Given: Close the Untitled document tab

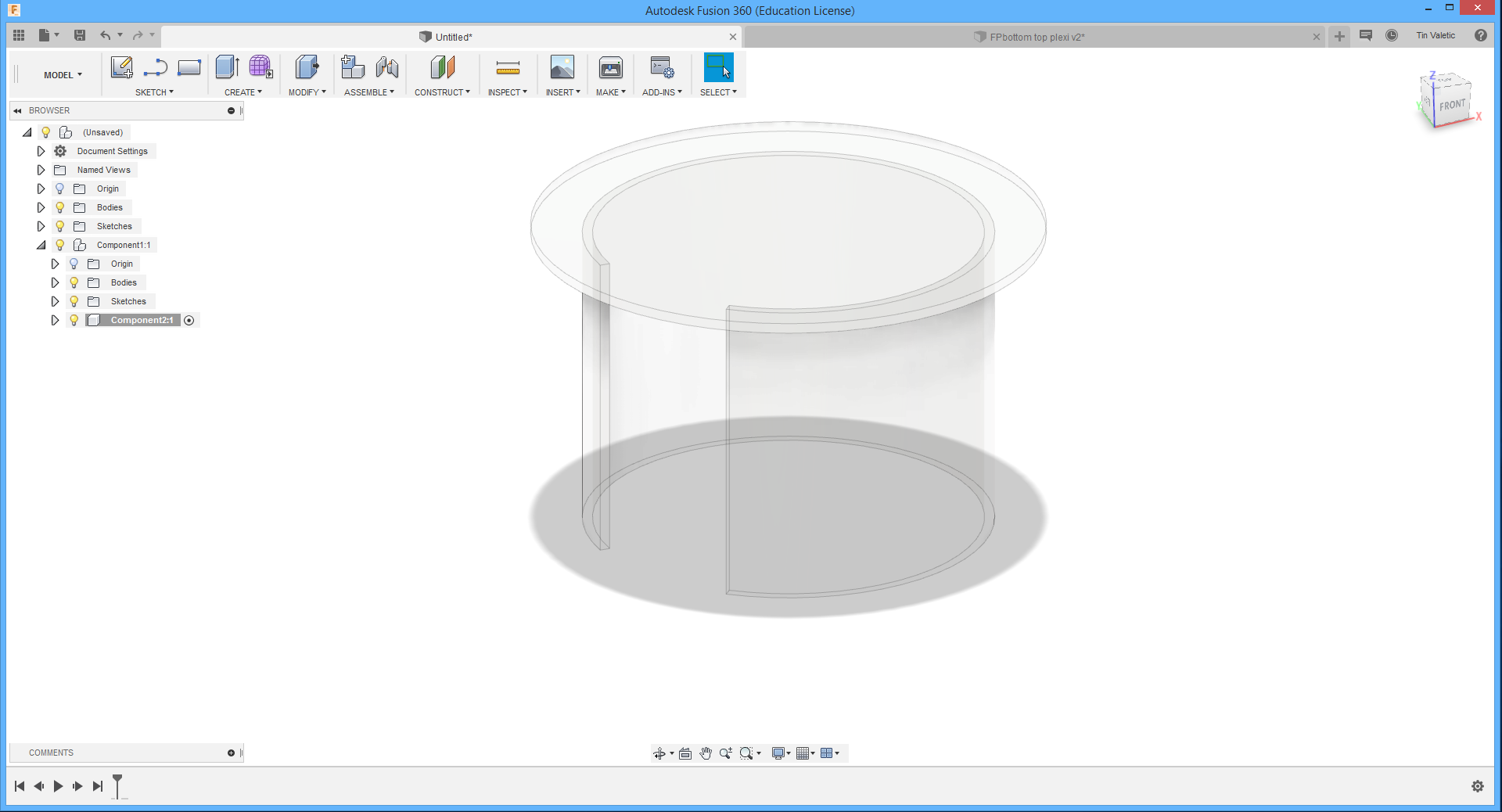Looking at the screenshot, I should point(732,37).
